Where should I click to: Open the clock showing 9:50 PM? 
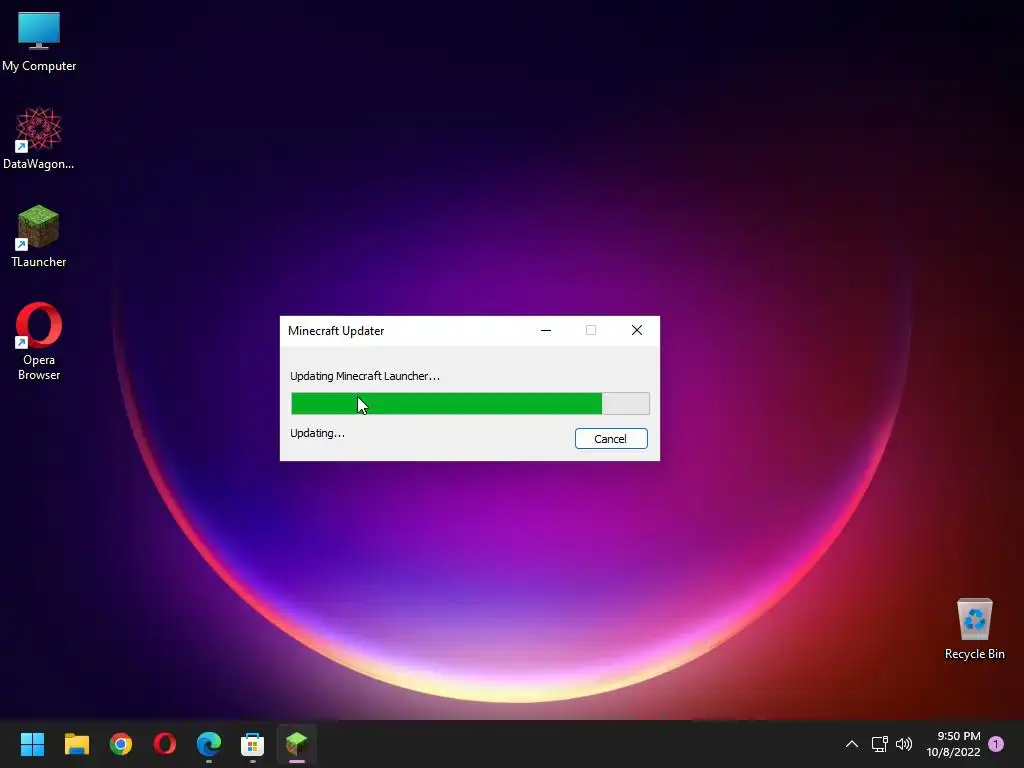click(953, 744)
